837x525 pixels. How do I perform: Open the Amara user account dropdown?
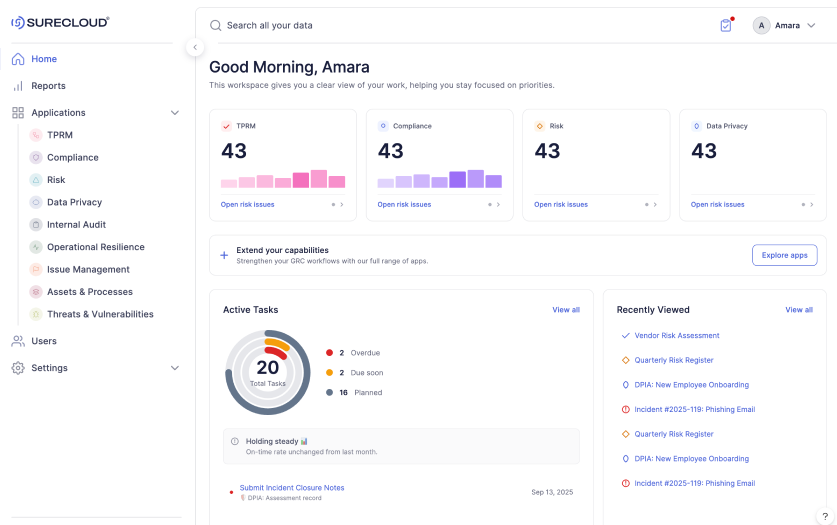pos(786,25)
